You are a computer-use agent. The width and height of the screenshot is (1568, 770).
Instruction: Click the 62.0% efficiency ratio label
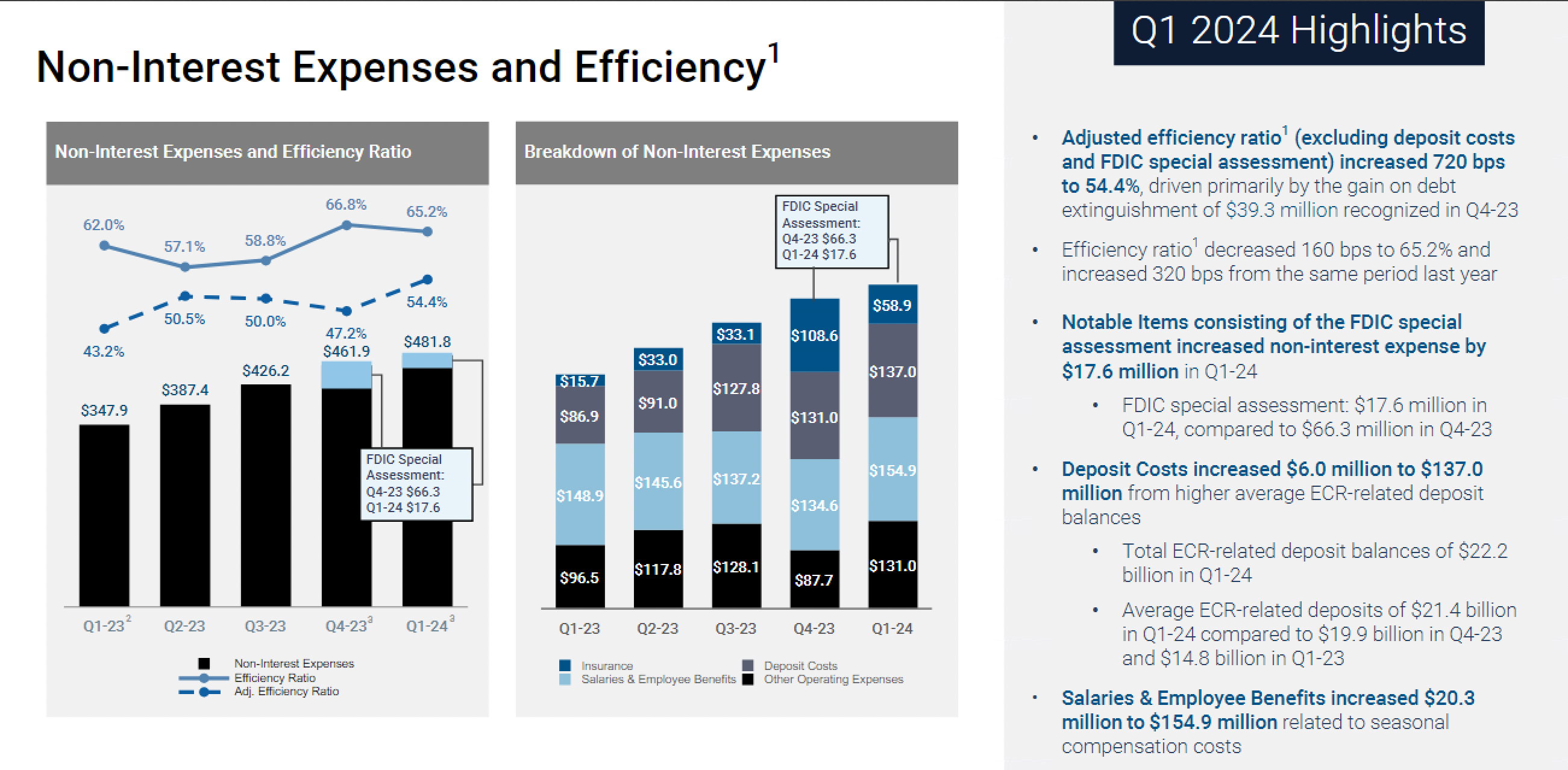point(104,225)
